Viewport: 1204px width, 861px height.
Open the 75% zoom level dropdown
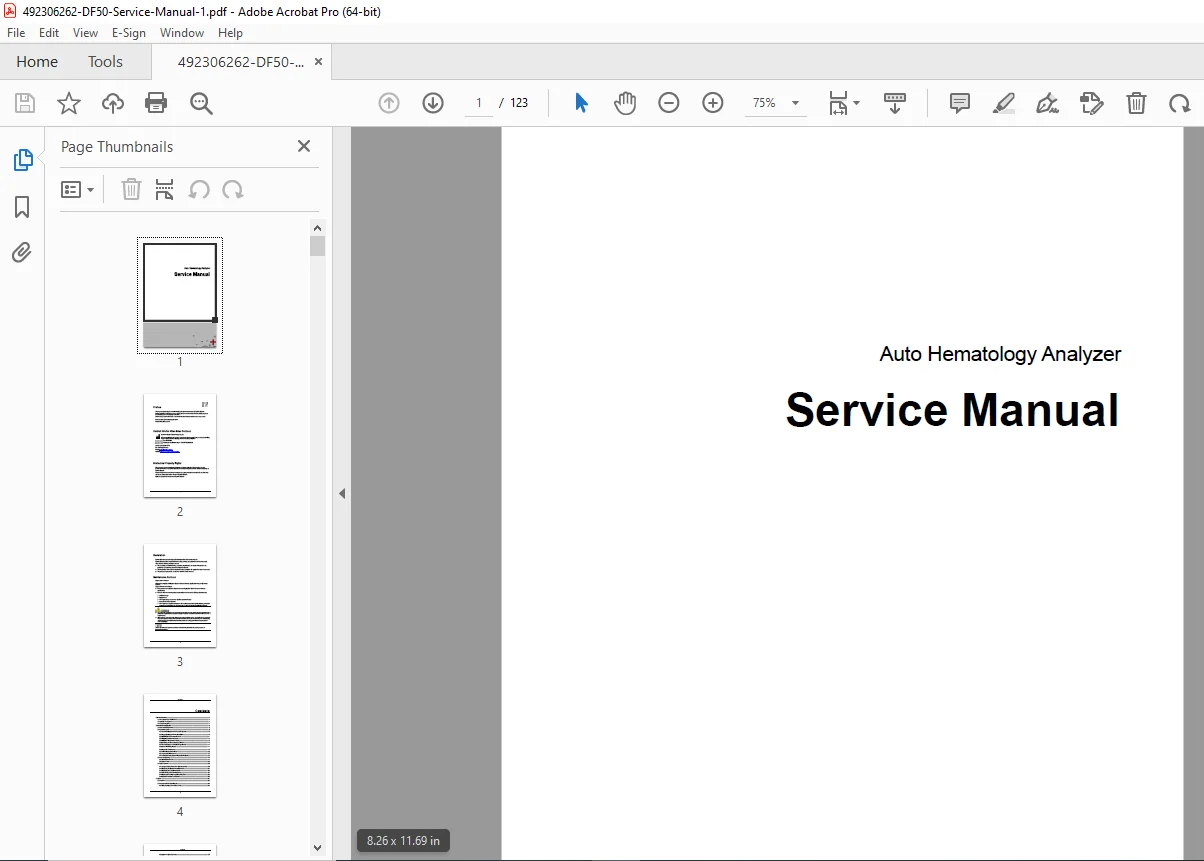tap(776, 103)
